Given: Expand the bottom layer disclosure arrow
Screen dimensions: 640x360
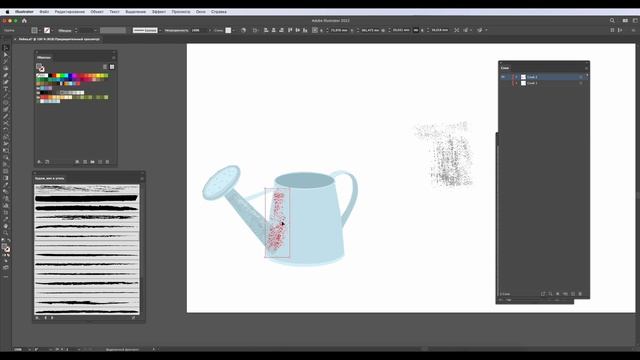Looking at the screenshot, I should pos(517,83).
